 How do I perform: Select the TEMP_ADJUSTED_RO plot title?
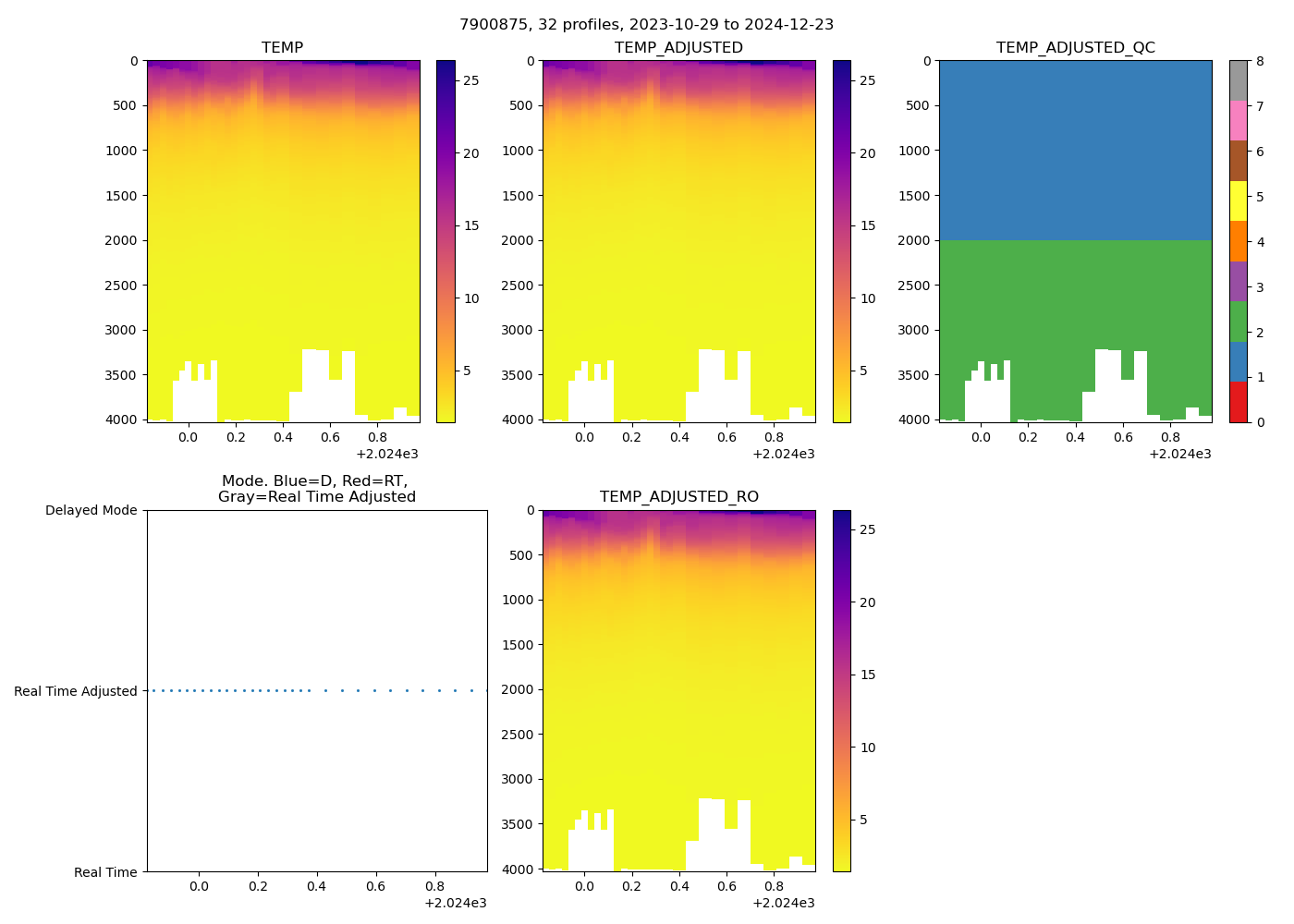(x=678, y=496)
